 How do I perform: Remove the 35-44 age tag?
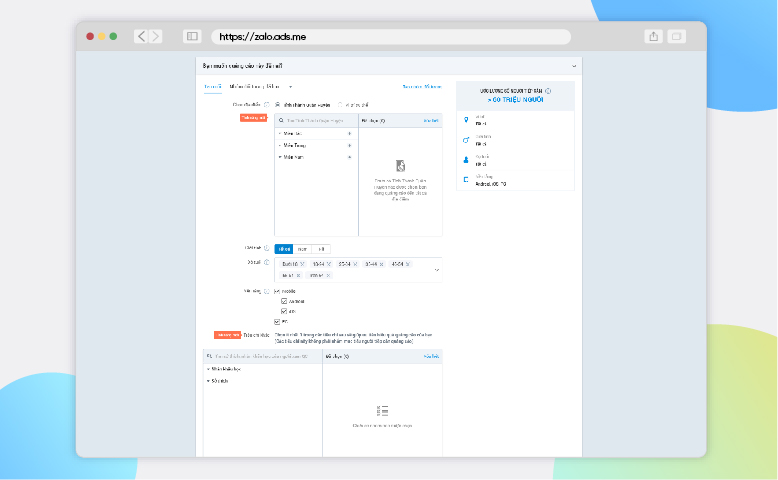point(382,264)
